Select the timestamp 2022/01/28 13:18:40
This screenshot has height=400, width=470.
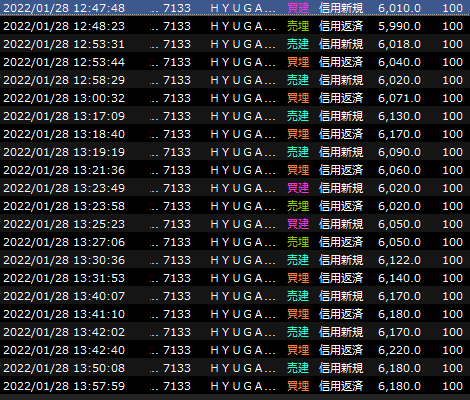click(x=64, y=134)
